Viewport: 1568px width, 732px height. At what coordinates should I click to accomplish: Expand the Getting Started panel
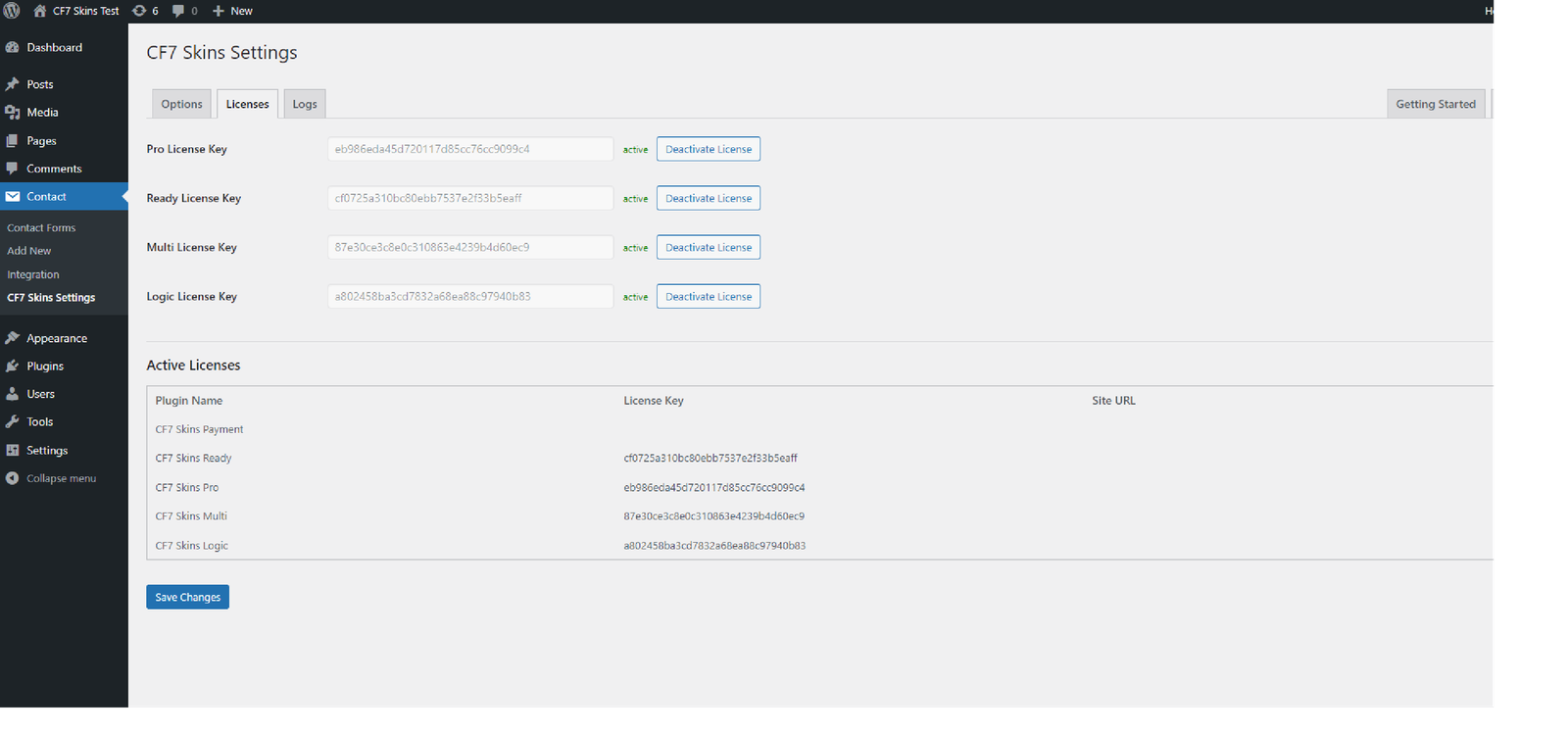coord(1435,104)
